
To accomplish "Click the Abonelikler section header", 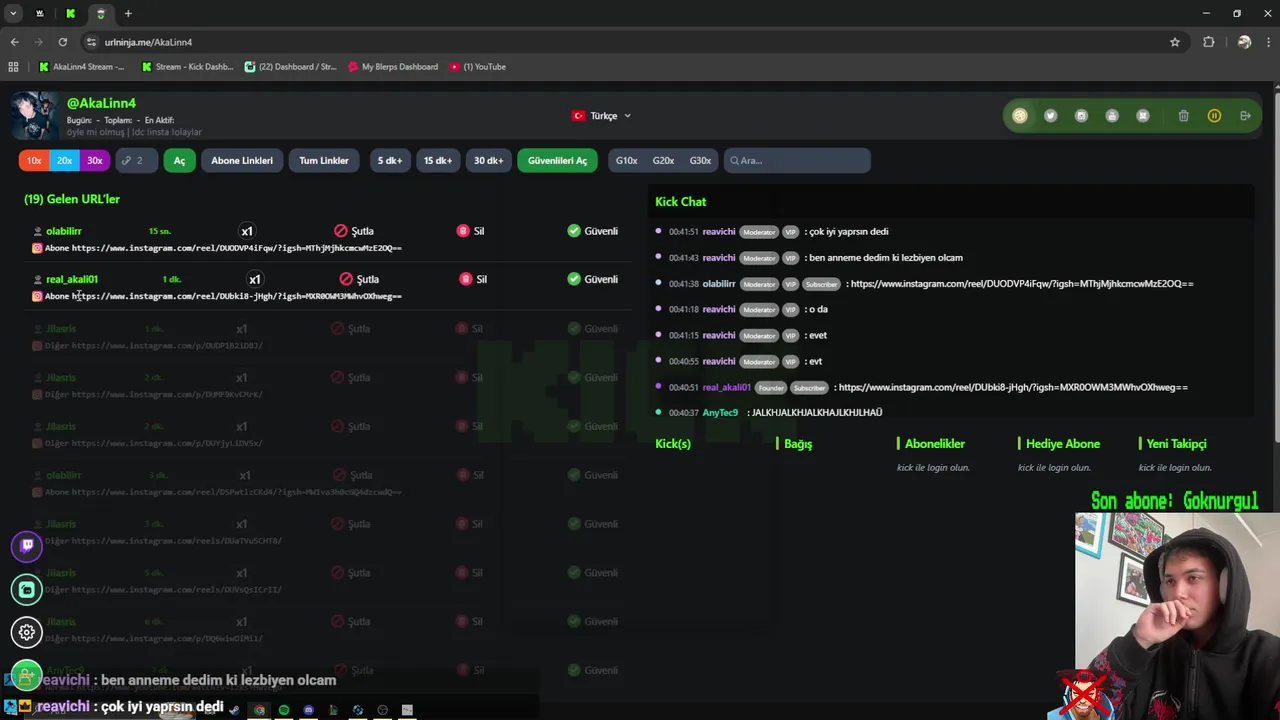I will point(934,444).
